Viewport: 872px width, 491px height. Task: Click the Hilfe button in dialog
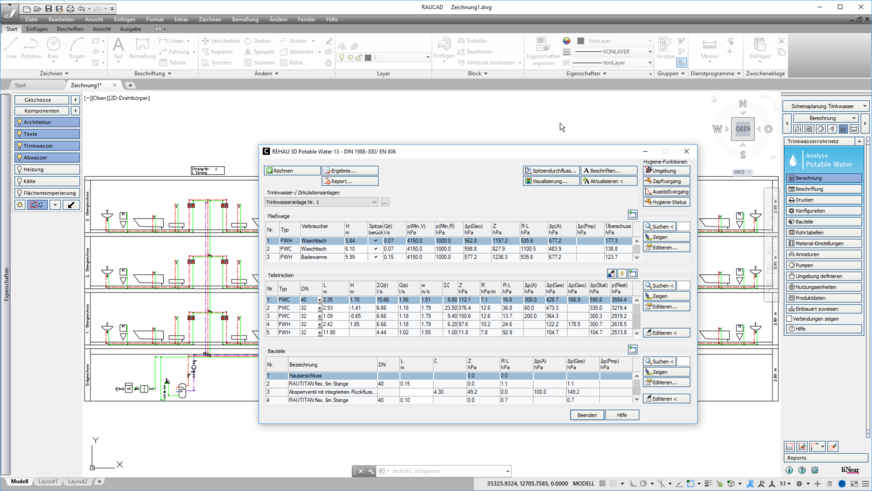click(621, 415)
